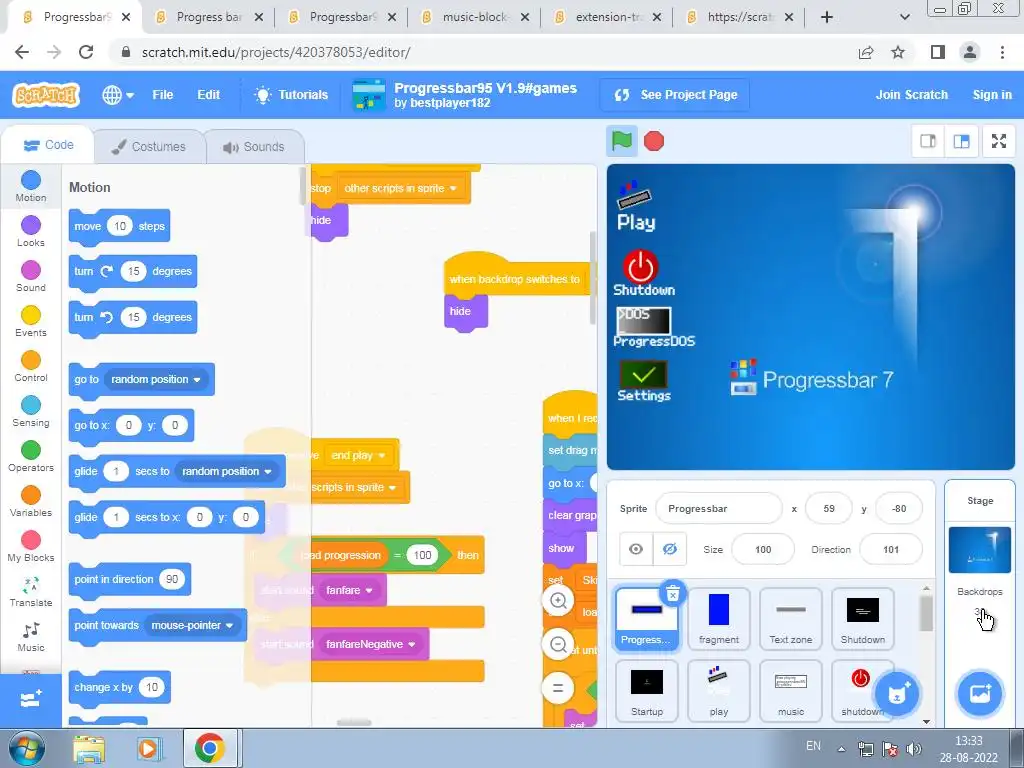Open the Choose a Backdrop button
The height and width of the screenshot is (768, 1024).
(x=980, y=694)
